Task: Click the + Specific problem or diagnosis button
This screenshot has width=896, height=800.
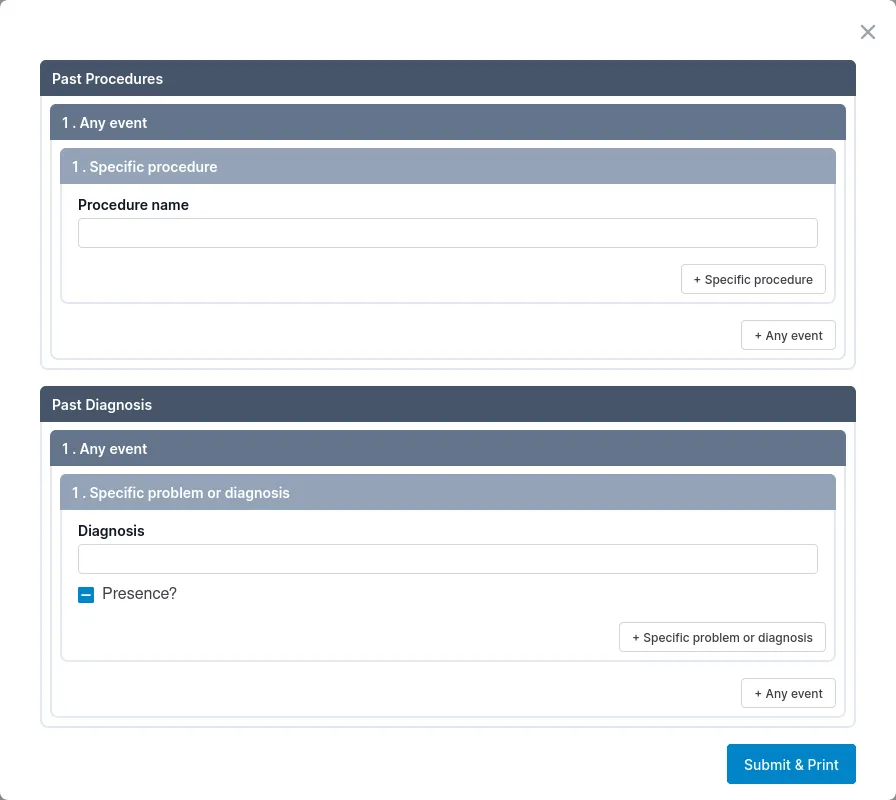Action: tap(722, 637)
